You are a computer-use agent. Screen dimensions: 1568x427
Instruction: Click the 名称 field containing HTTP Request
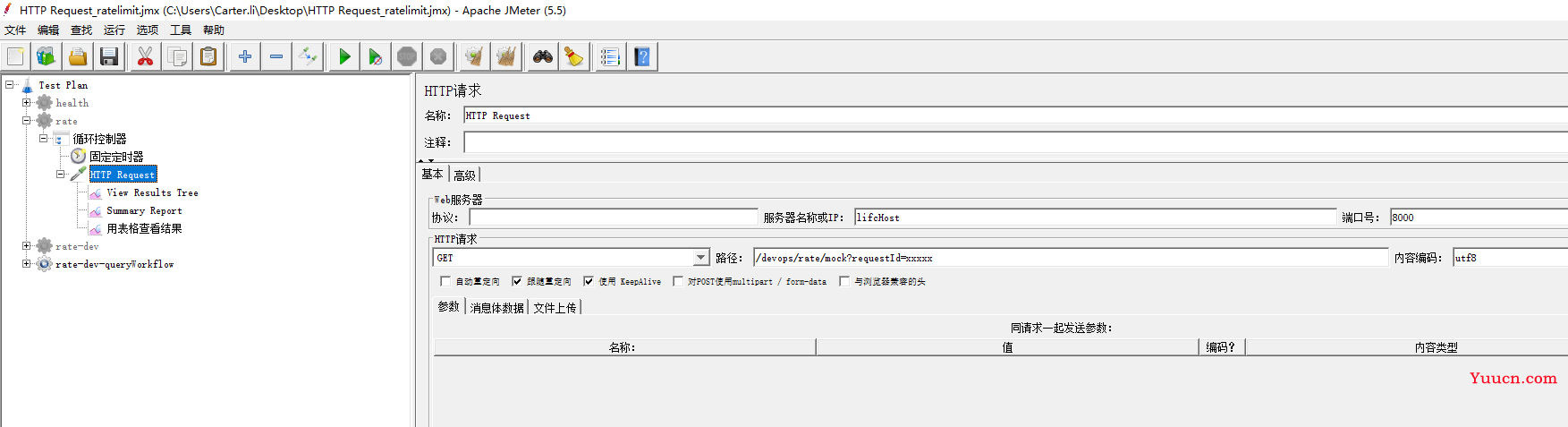(1015, 115)
